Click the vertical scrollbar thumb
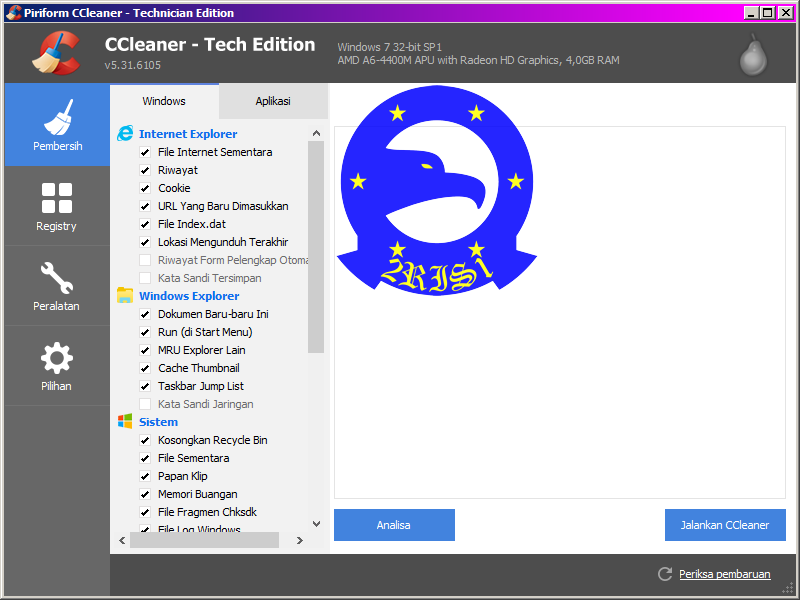The width and height of the screenshot is (800, 600). click(316, 247)
